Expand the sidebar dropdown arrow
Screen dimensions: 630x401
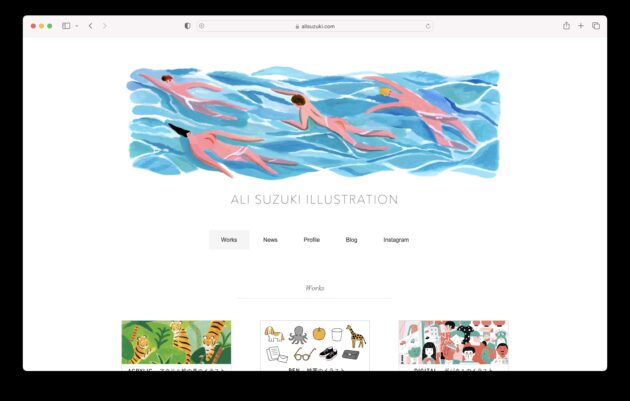(x=76, y=26)
